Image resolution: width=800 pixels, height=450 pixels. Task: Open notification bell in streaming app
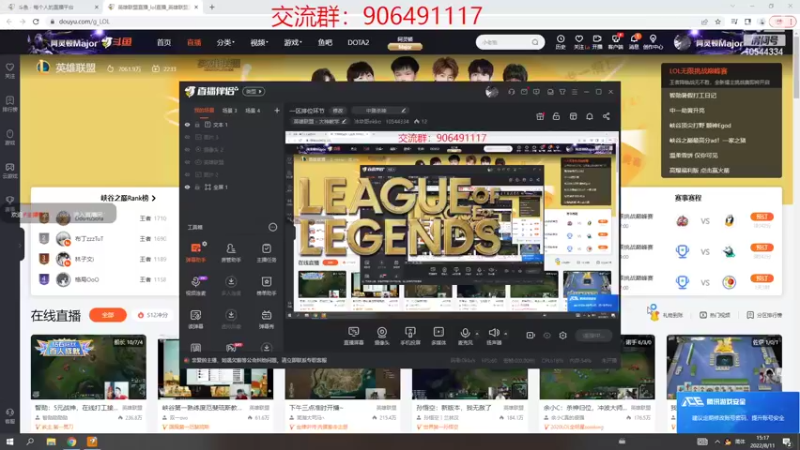point(589,116)
